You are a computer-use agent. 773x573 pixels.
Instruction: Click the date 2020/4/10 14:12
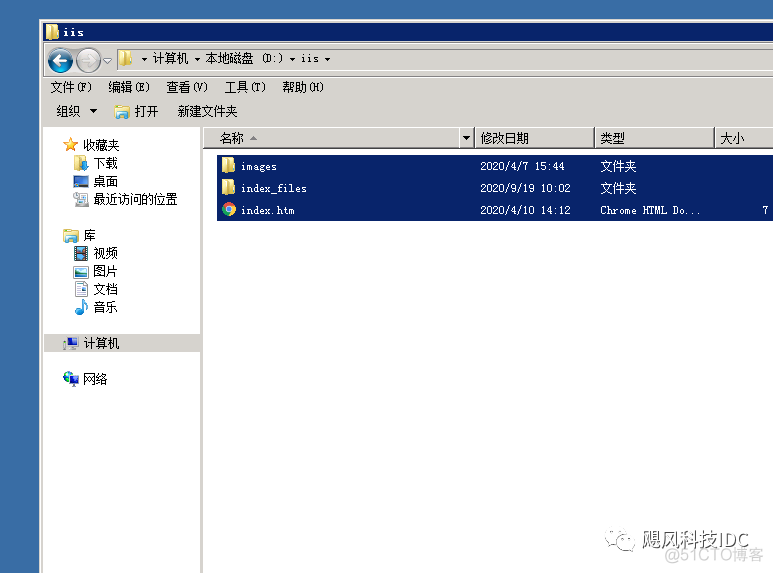pos(525,211)
